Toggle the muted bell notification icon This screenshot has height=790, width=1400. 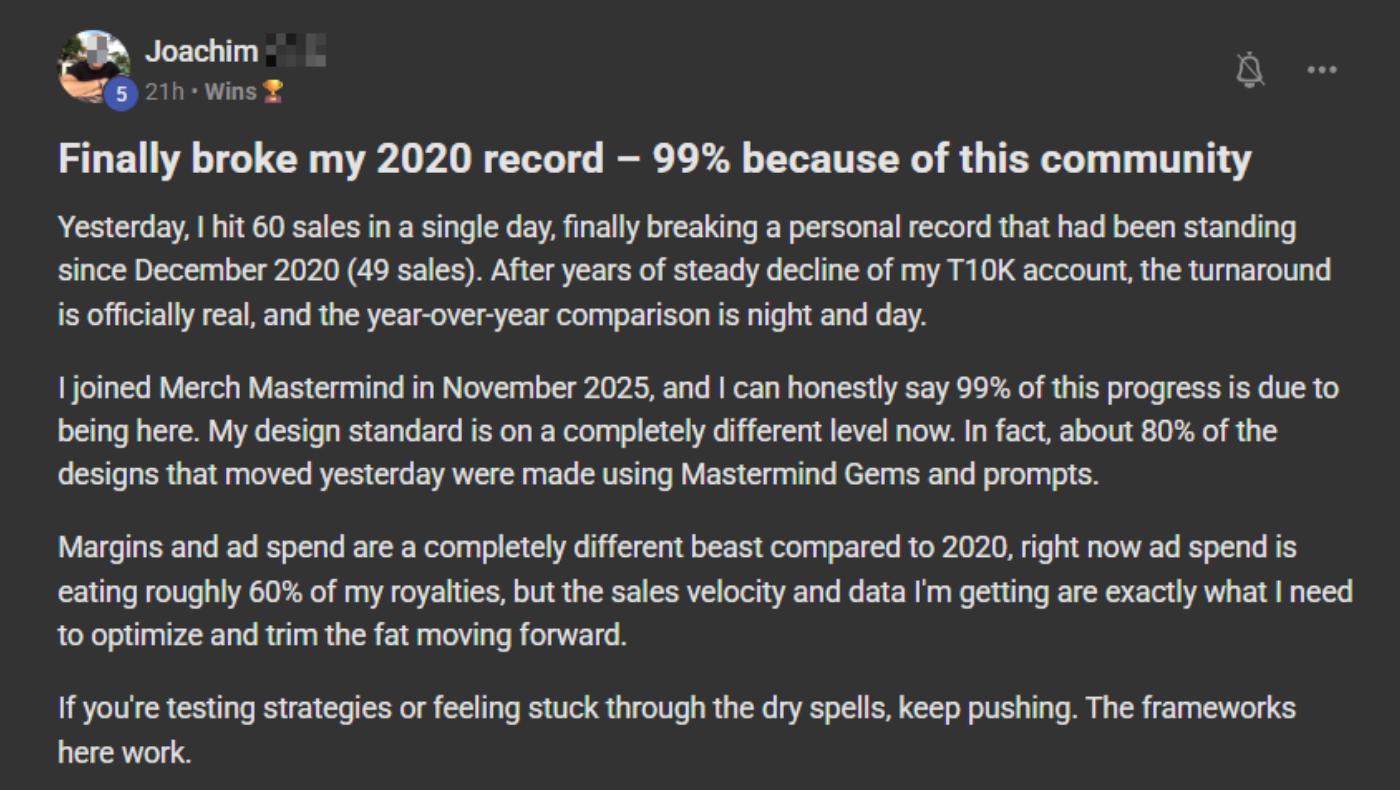(1250, 70)
